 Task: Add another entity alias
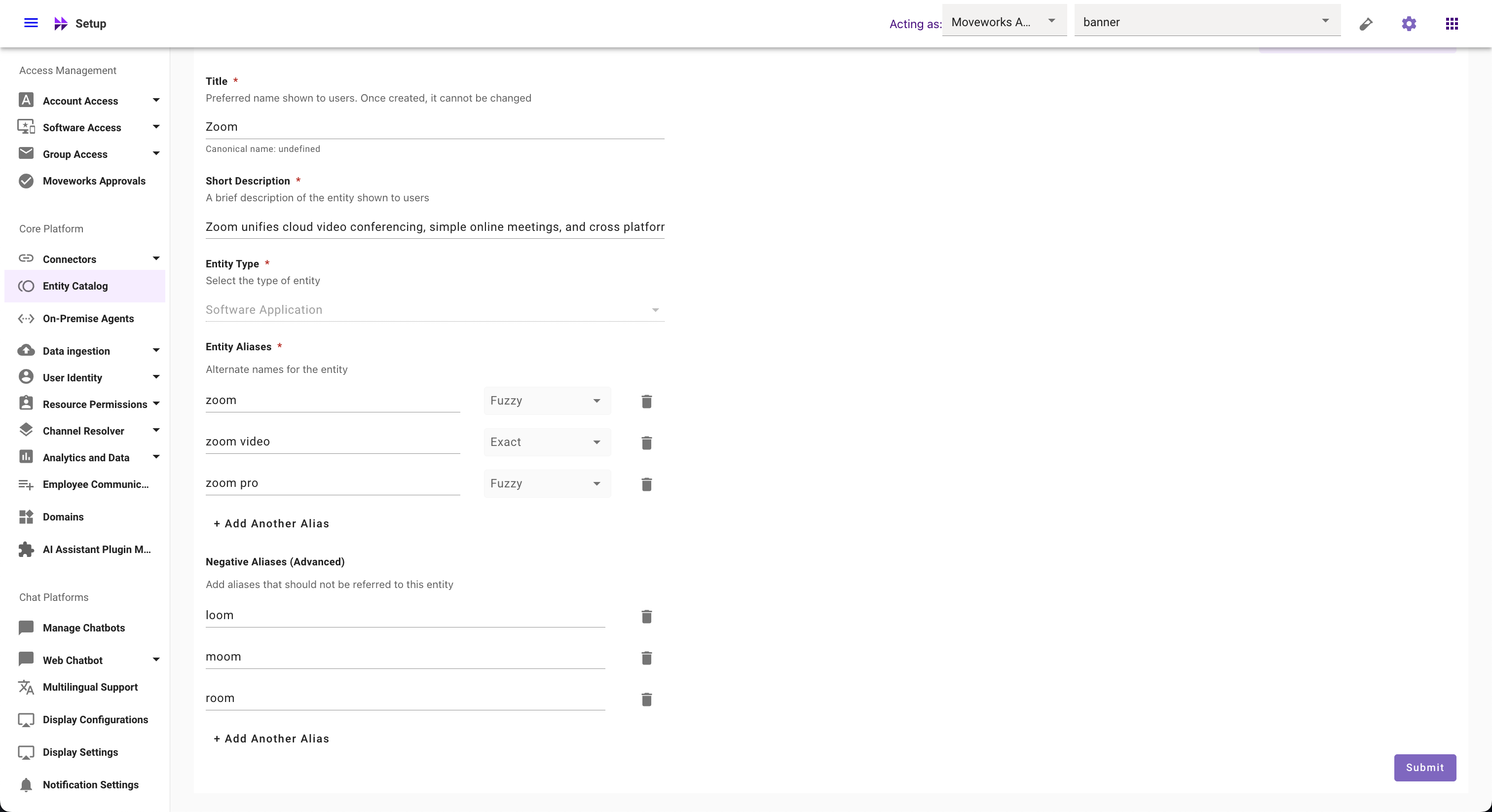coord(271,523)
